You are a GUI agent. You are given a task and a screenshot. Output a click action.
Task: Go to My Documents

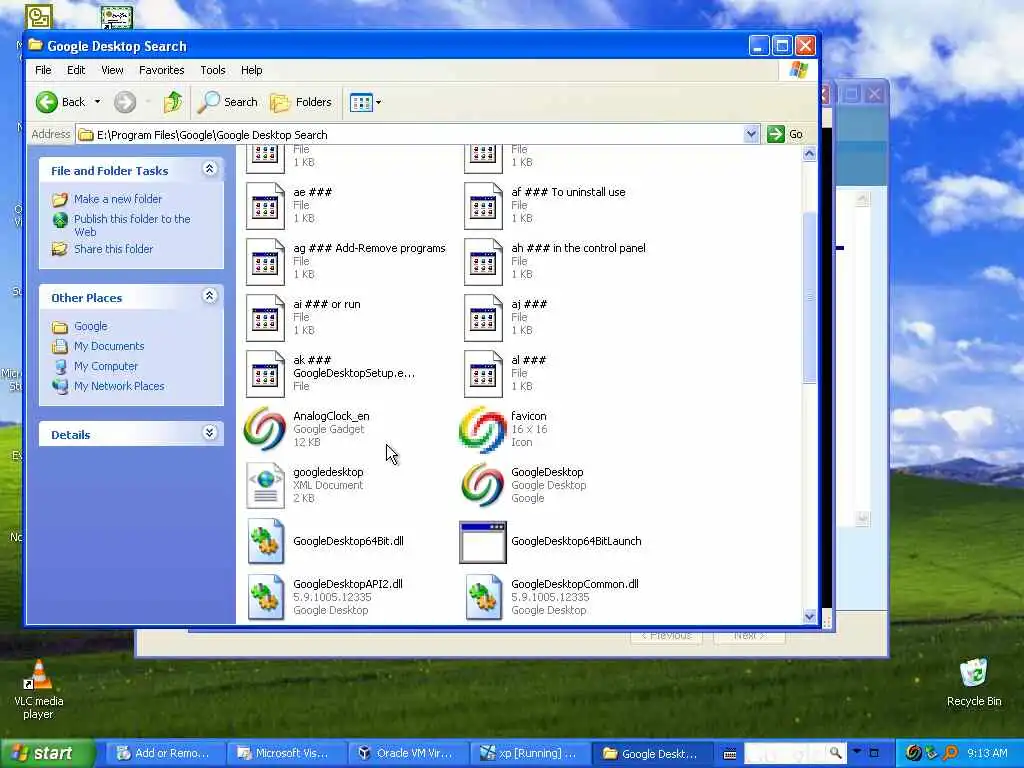108,346
